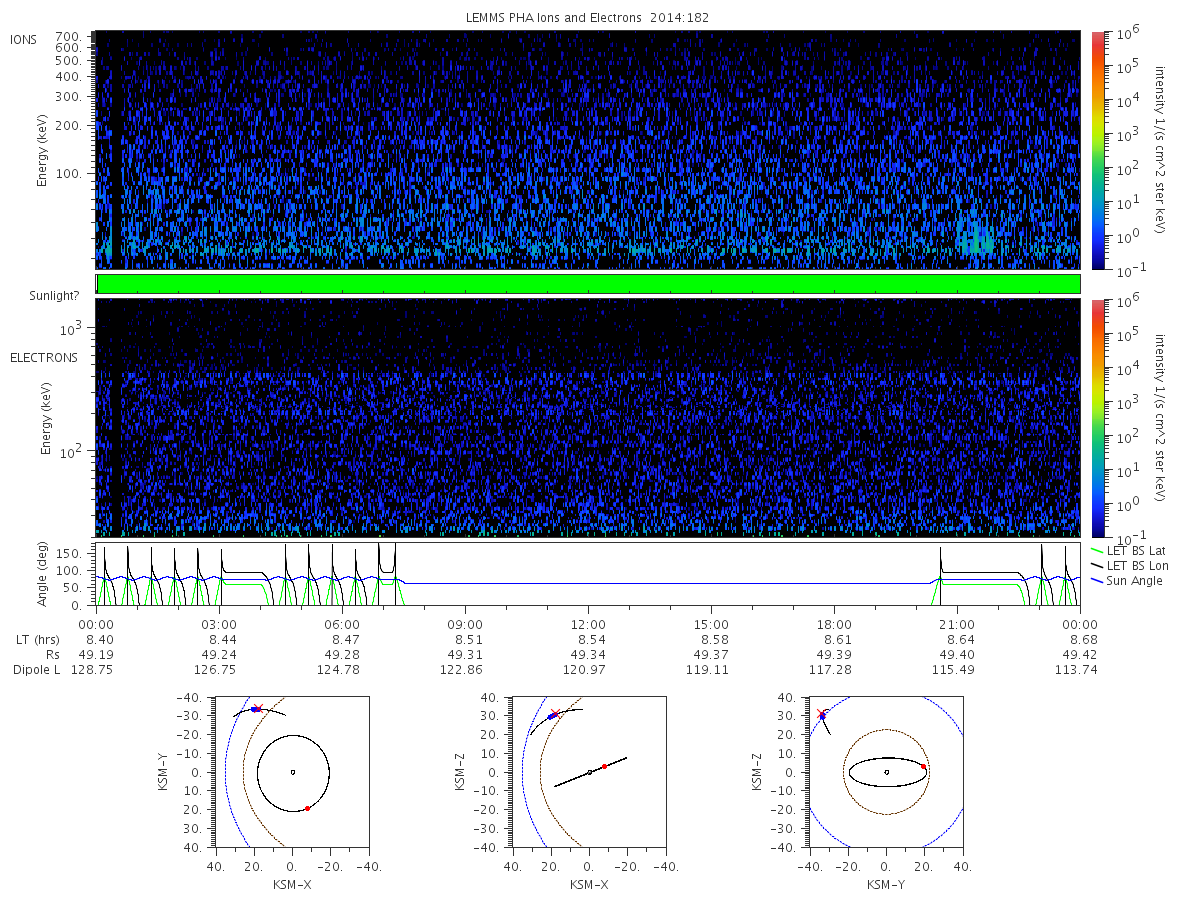
Task: Click the ions intensity color bar
Action: tap(1096, 150)
